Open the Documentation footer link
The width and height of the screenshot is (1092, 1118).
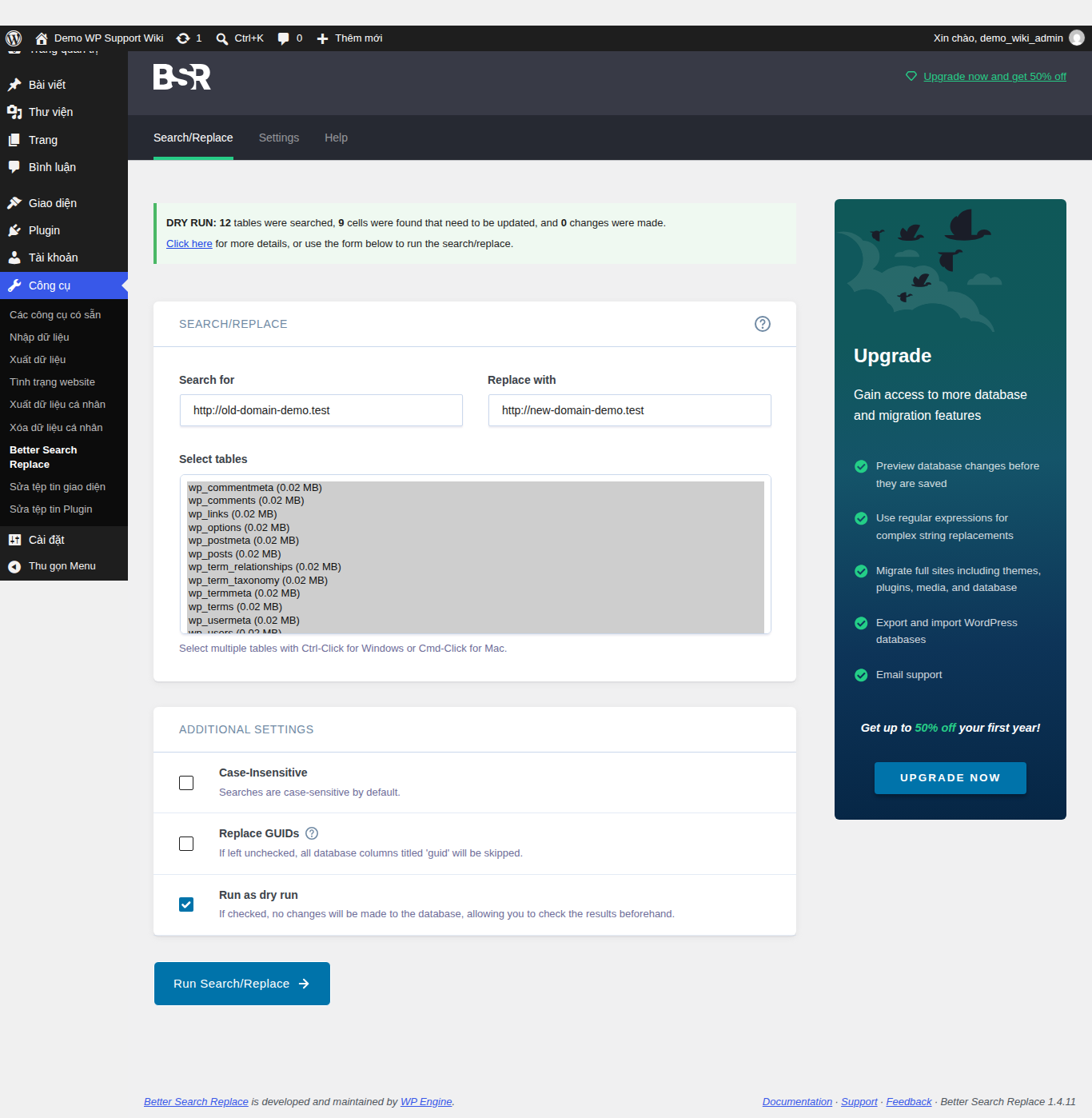pyautogui.click(x=797, y=1102)
